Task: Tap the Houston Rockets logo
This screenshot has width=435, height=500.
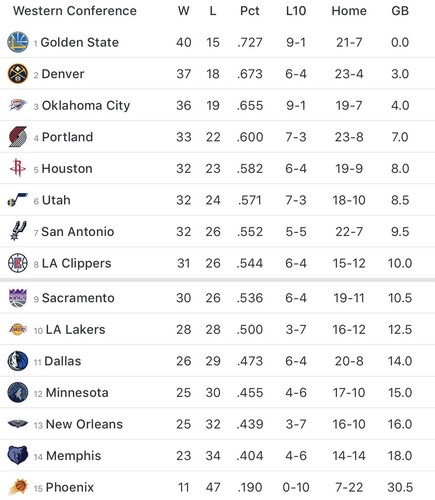Action: coord(18,168)
